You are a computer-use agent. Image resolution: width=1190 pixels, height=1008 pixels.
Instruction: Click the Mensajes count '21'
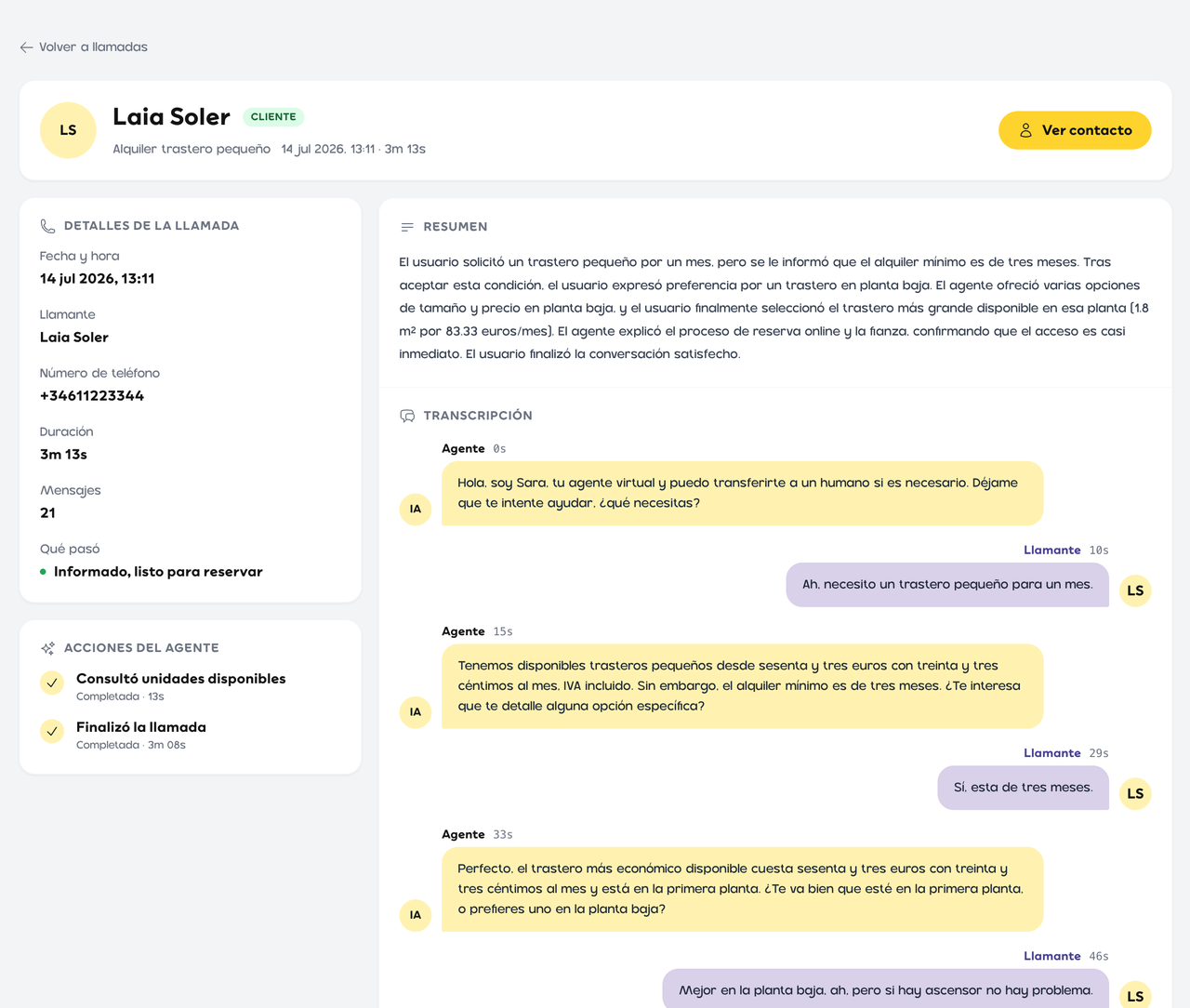pyautogui.click(x=47, y=513)
